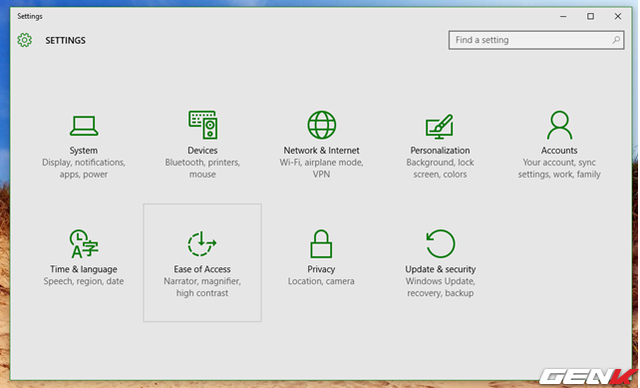Click the 'Bluetooth, printers, mouse' description
640x388 pixels.
pos(202,169)
